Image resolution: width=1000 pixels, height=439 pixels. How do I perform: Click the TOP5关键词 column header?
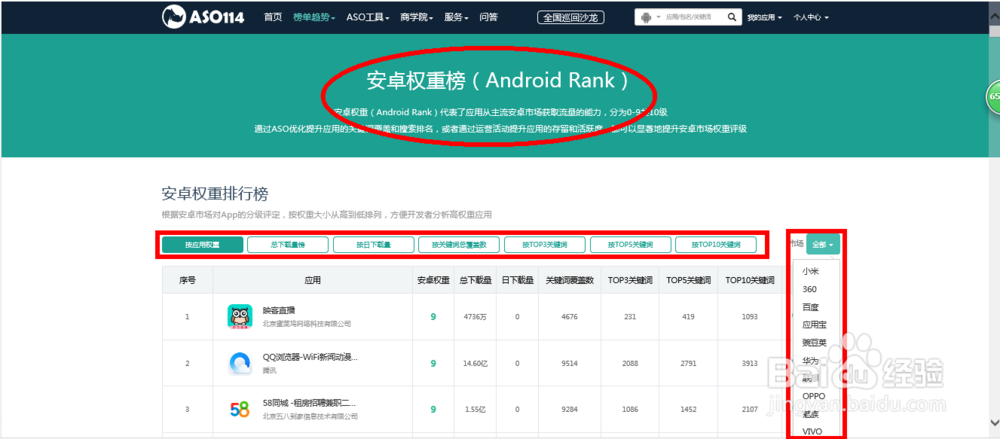click(x=688, y=280)
